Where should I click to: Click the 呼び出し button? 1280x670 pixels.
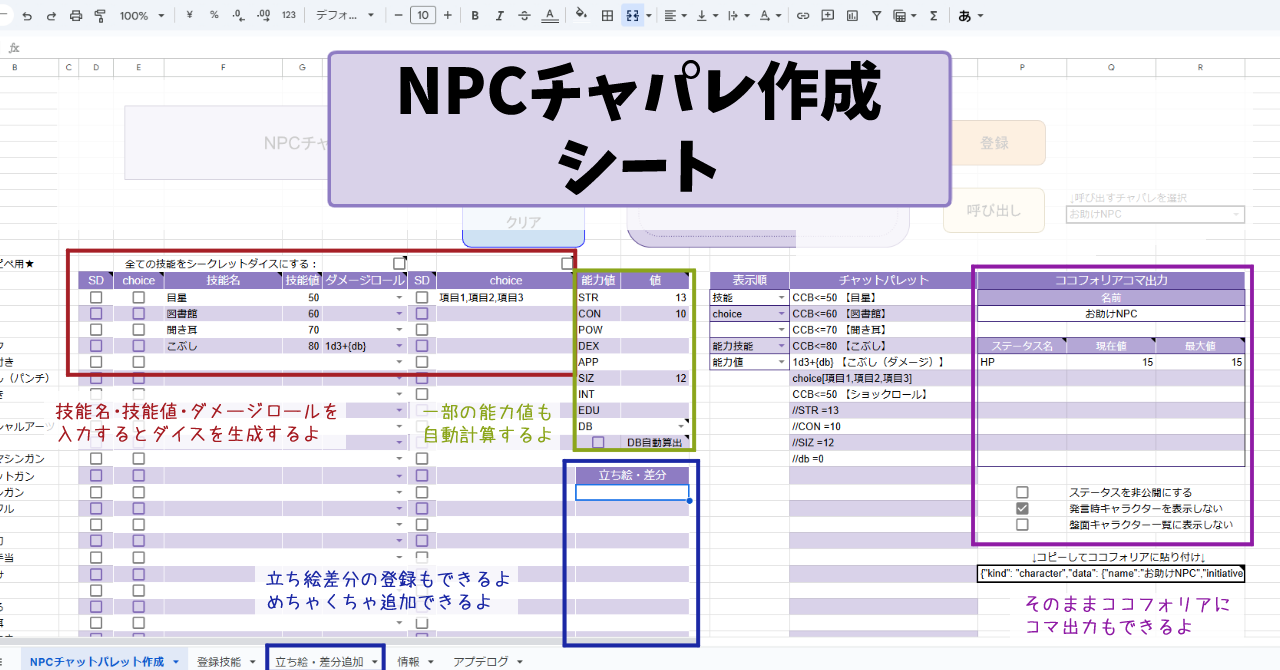993,210
